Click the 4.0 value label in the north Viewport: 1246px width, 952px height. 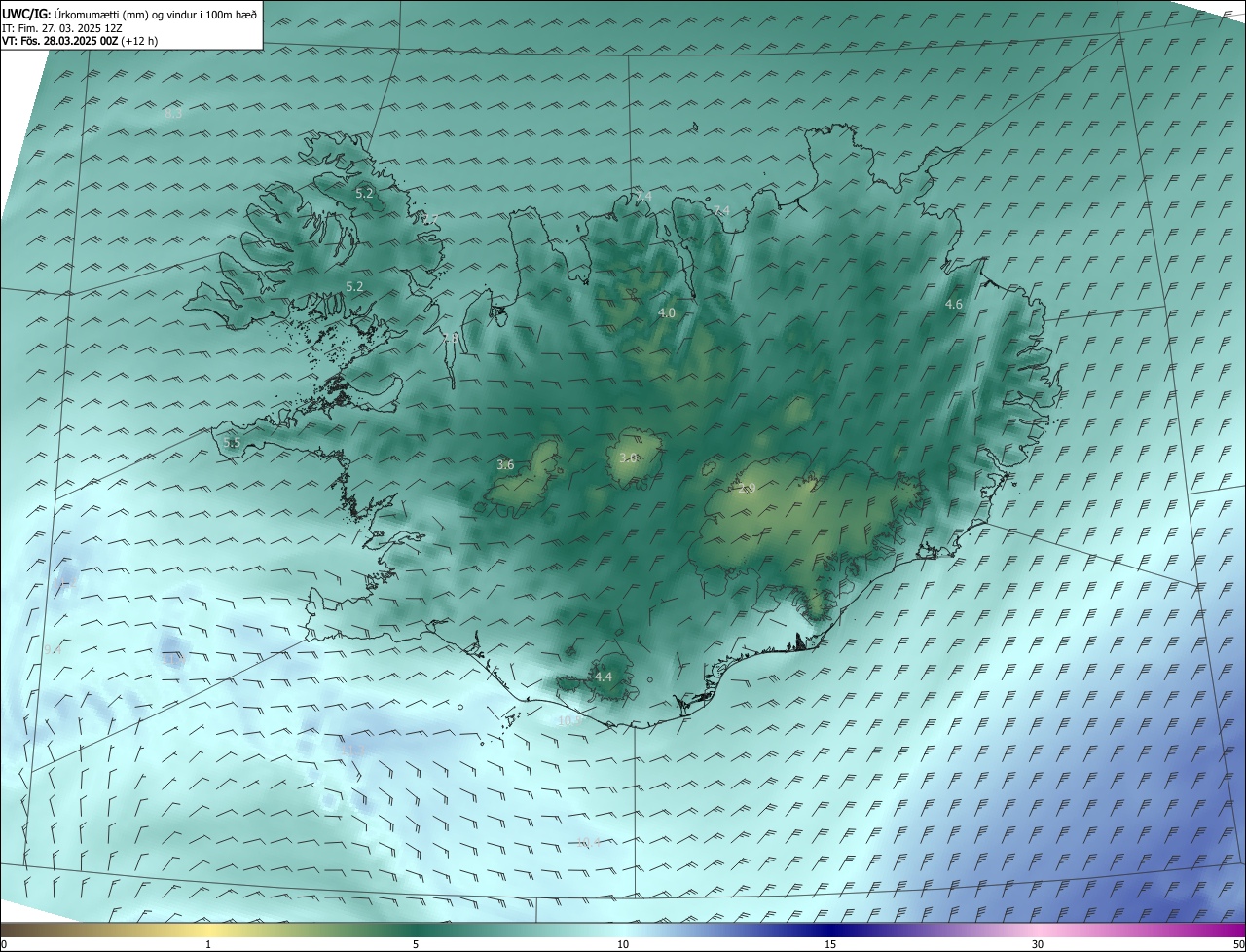pyautogui.click(x=666, y=312)
